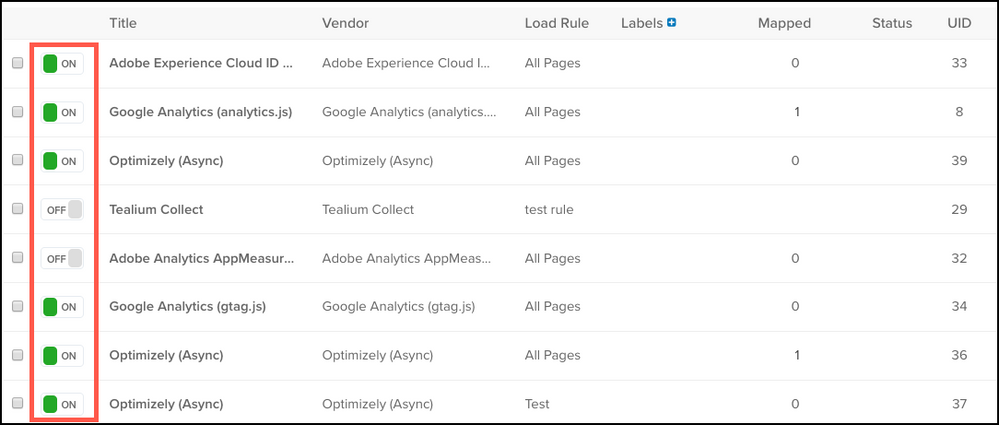999x425 pixels.
Task: Sort tags by the Load Rule column
Action: point(556,23)
